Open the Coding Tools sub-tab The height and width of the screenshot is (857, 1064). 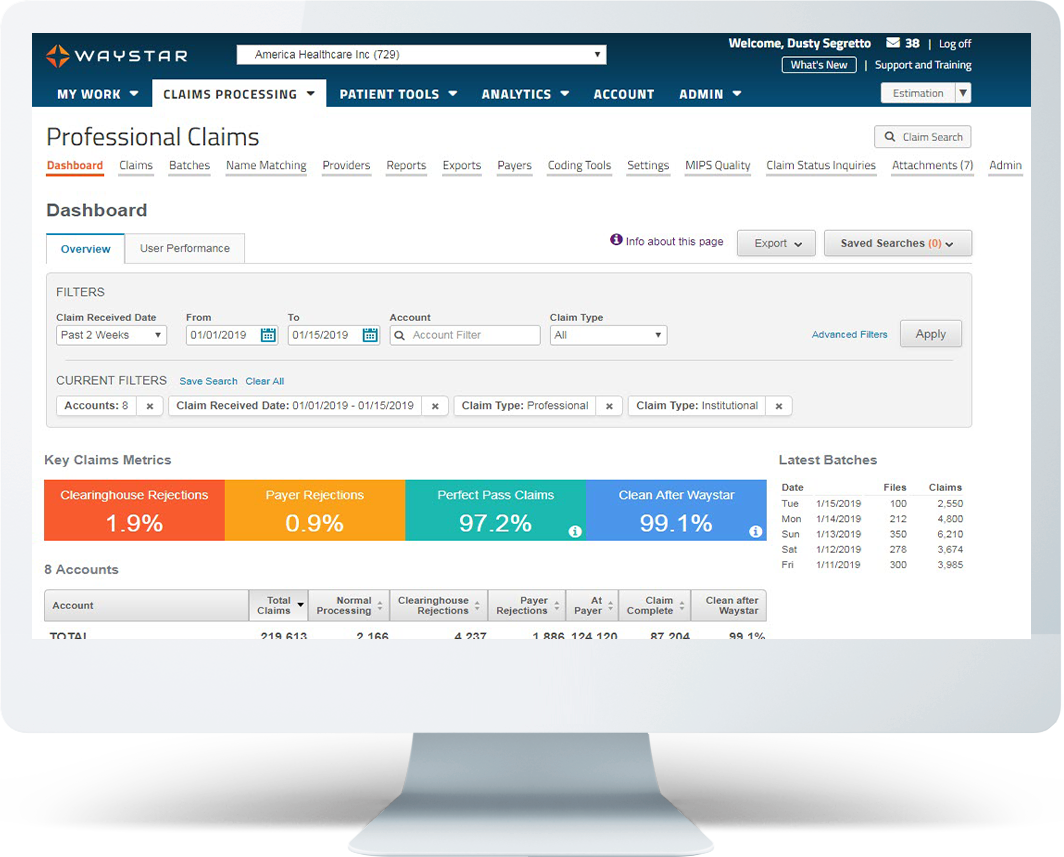(580, 166)
